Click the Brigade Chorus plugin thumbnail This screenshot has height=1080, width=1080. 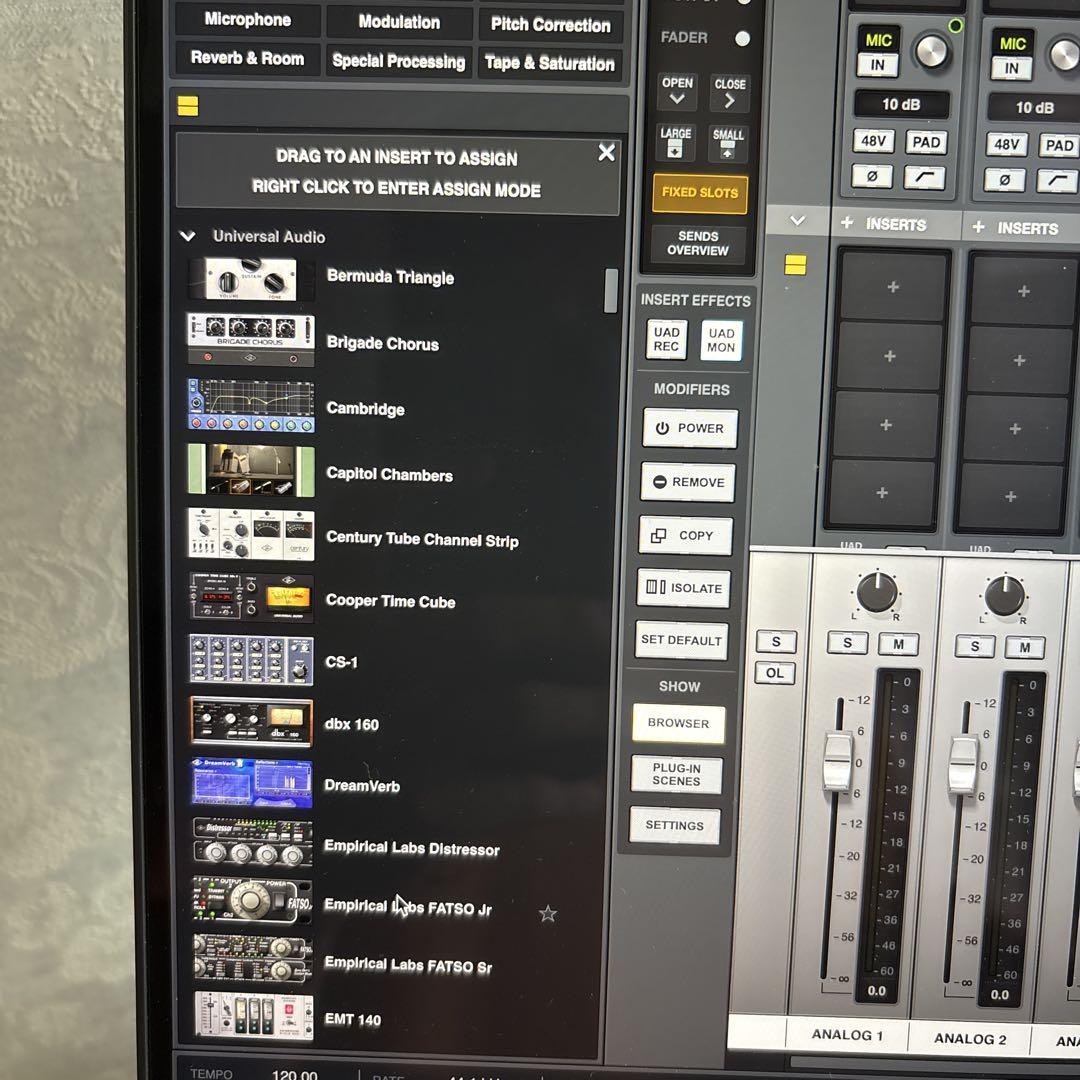tap(251, 340)
